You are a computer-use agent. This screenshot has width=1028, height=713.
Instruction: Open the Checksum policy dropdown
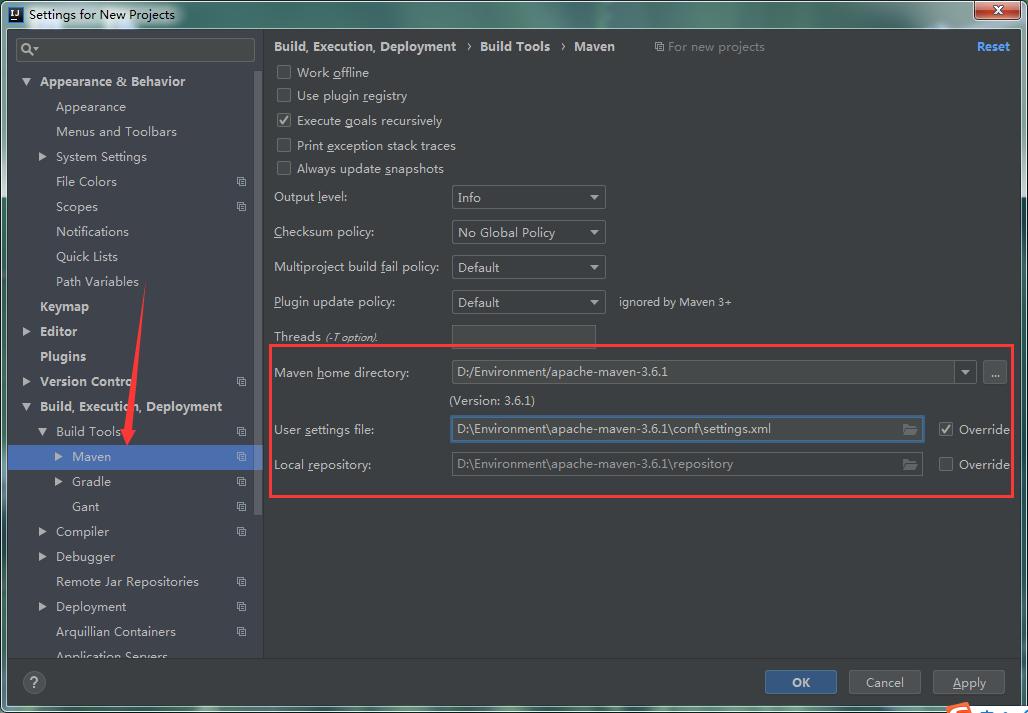(528, 232)
